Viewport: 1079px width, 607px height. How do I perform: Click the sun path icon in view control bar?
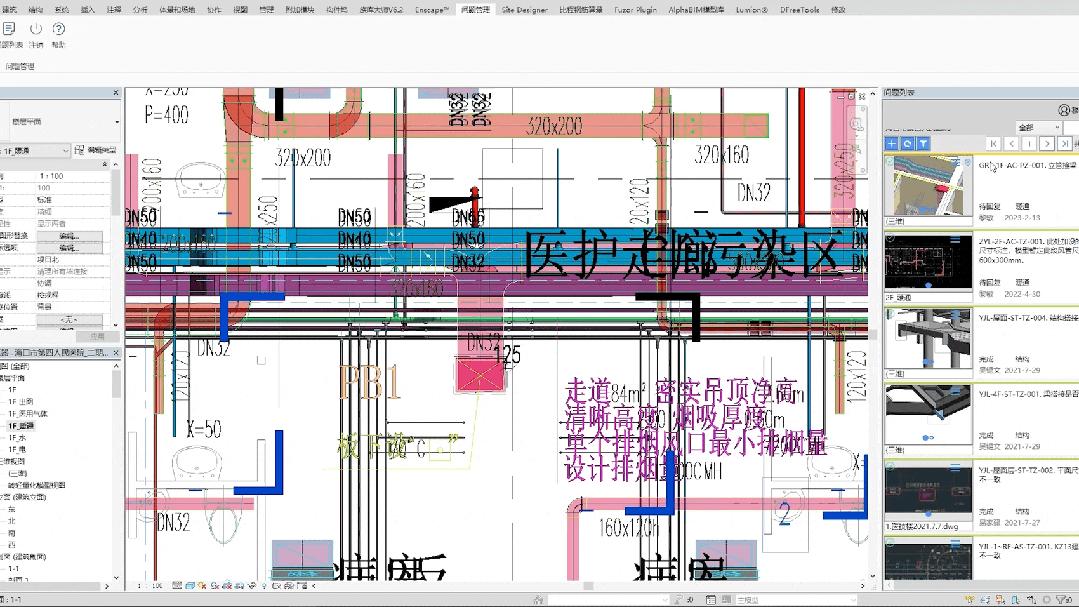coord(202,589)
